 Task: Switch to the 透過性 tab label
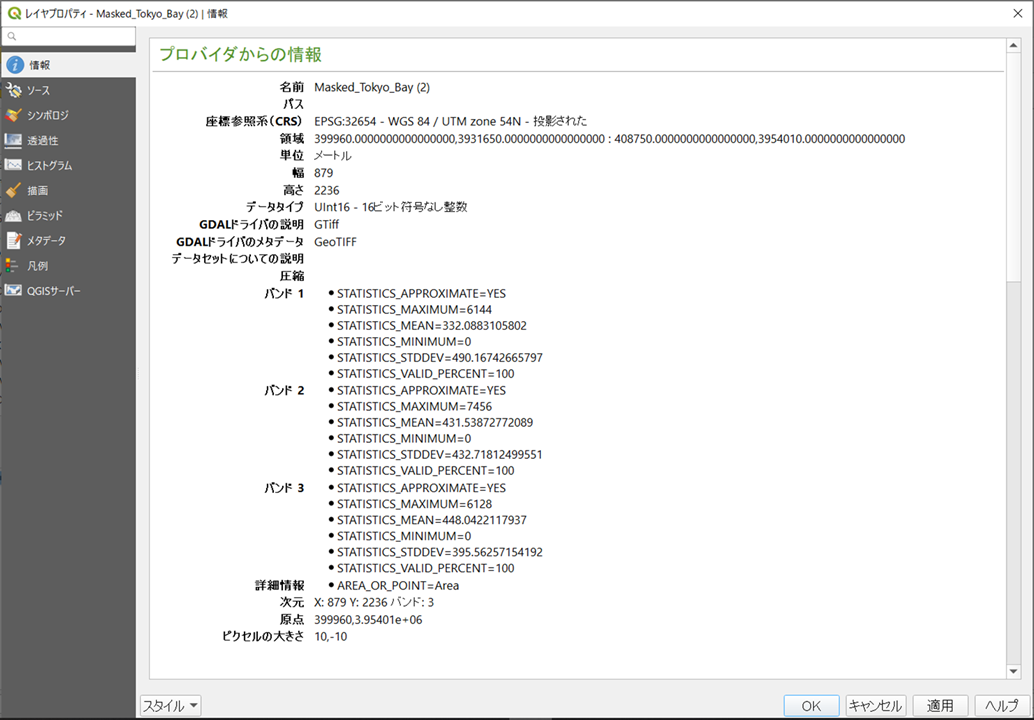pos(42,140)
